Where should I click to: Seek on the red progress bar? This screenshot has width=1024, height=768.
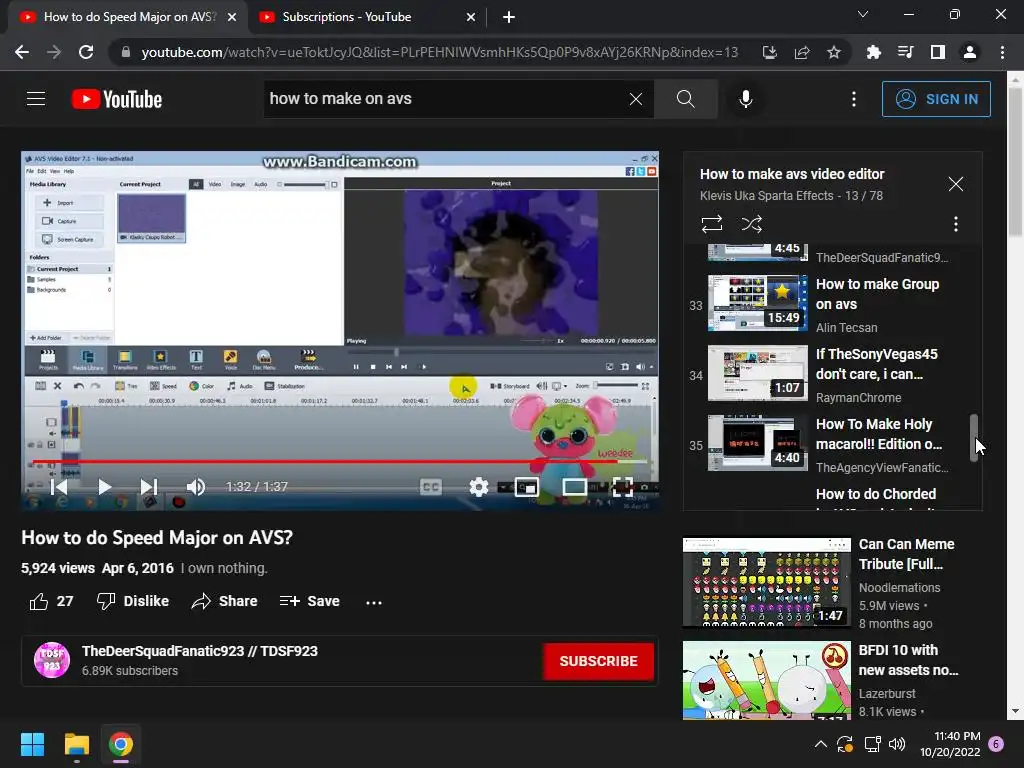[x=340, y=462]
